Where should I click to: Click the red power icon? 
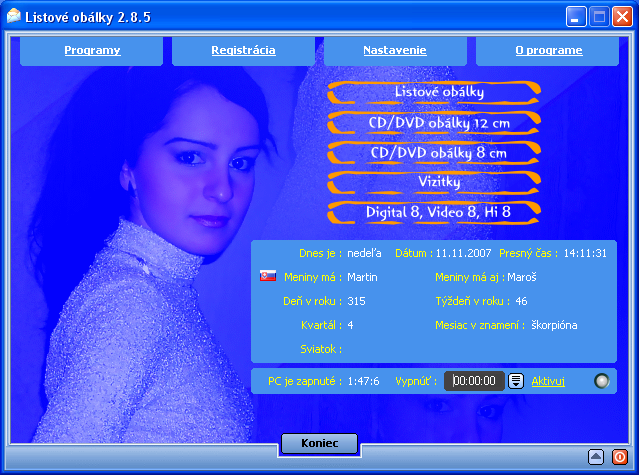(620, 457)
